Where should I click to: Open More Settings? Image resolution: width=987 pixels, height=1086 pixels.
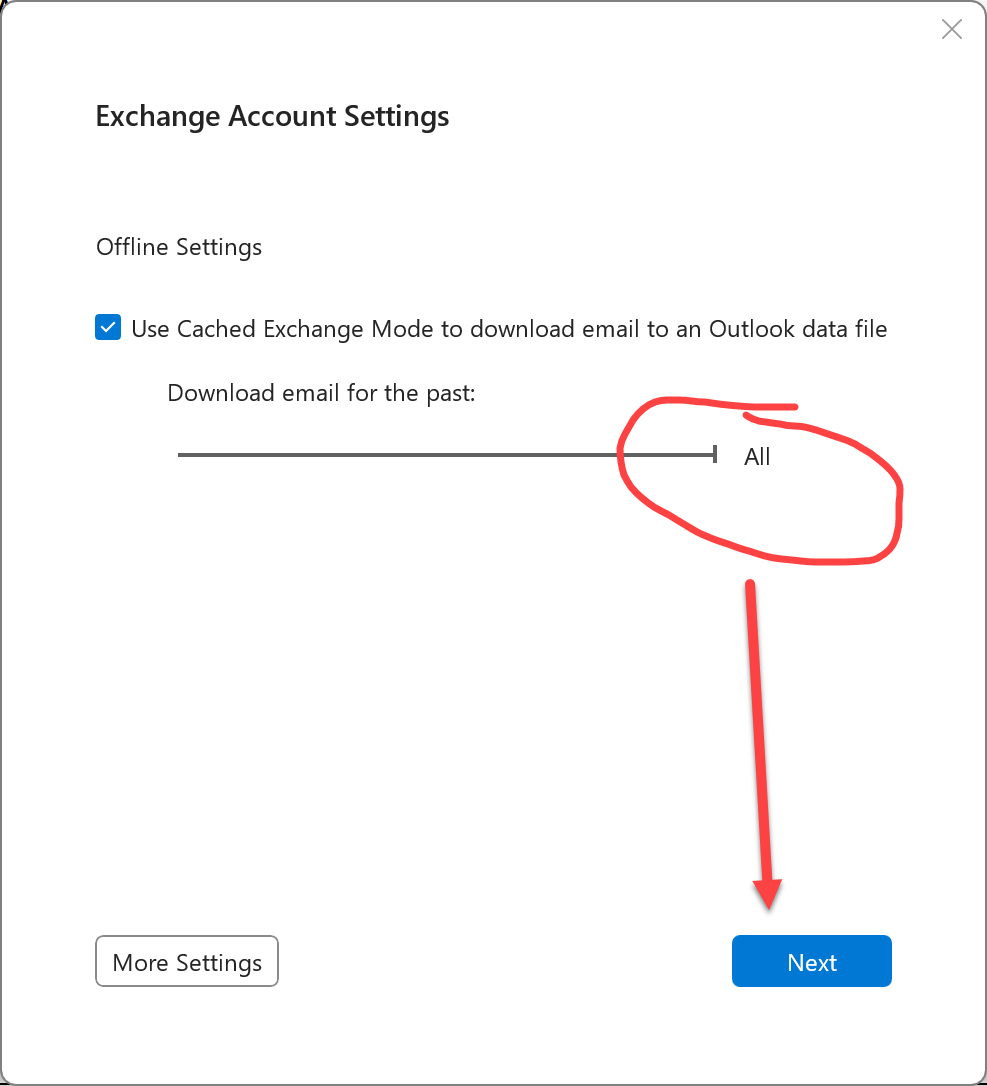[x=186, y=961]
